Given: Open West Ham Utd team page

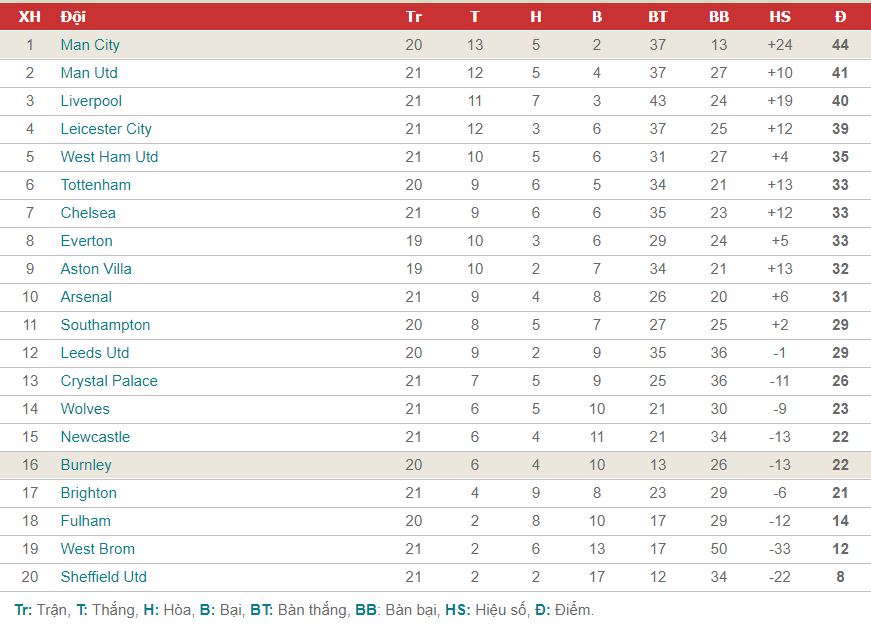Looking at the screenshot, I should [x=109, y=157].
